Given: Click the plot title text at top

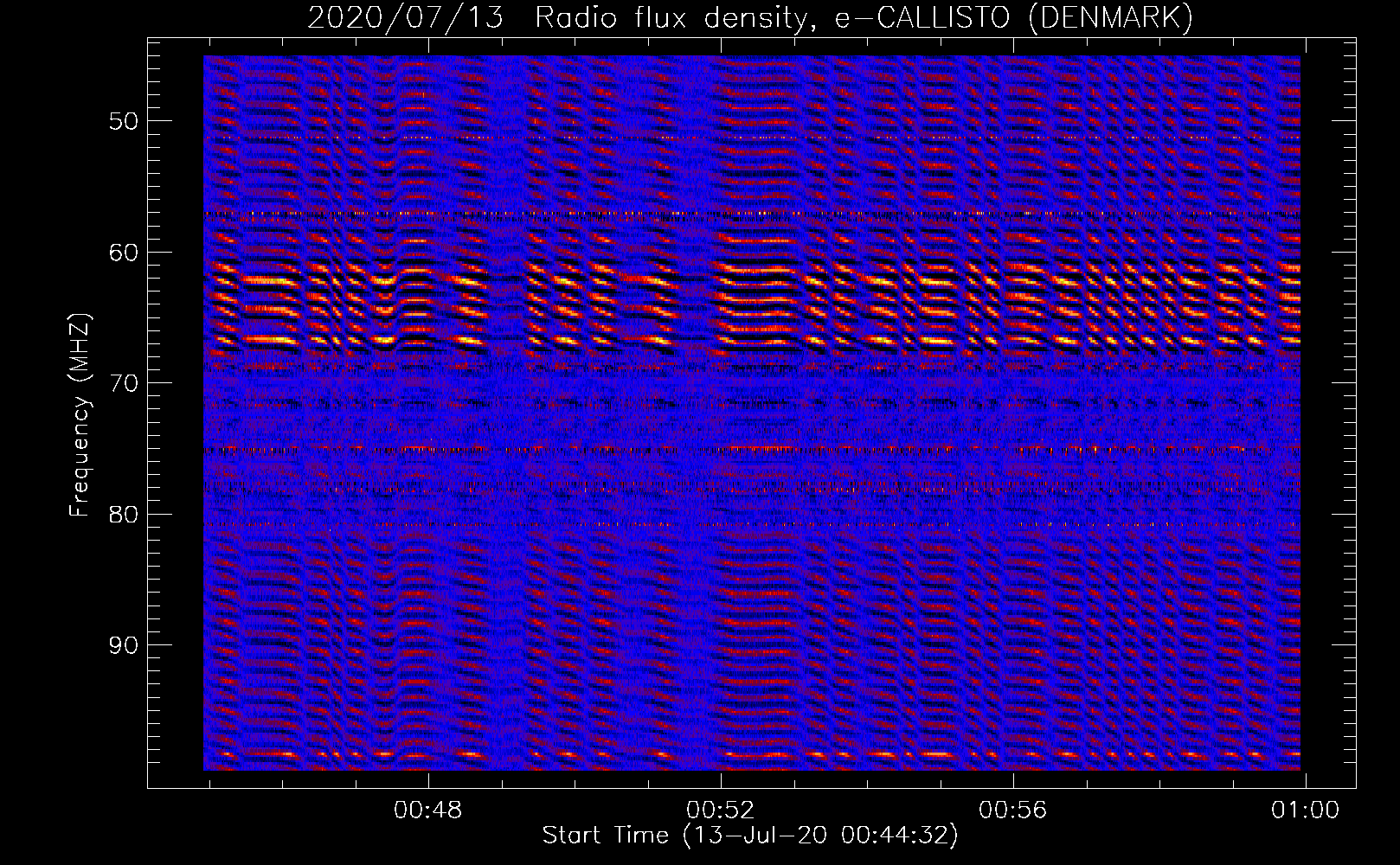Looking at the screenshot, I should tap(749, 17).
